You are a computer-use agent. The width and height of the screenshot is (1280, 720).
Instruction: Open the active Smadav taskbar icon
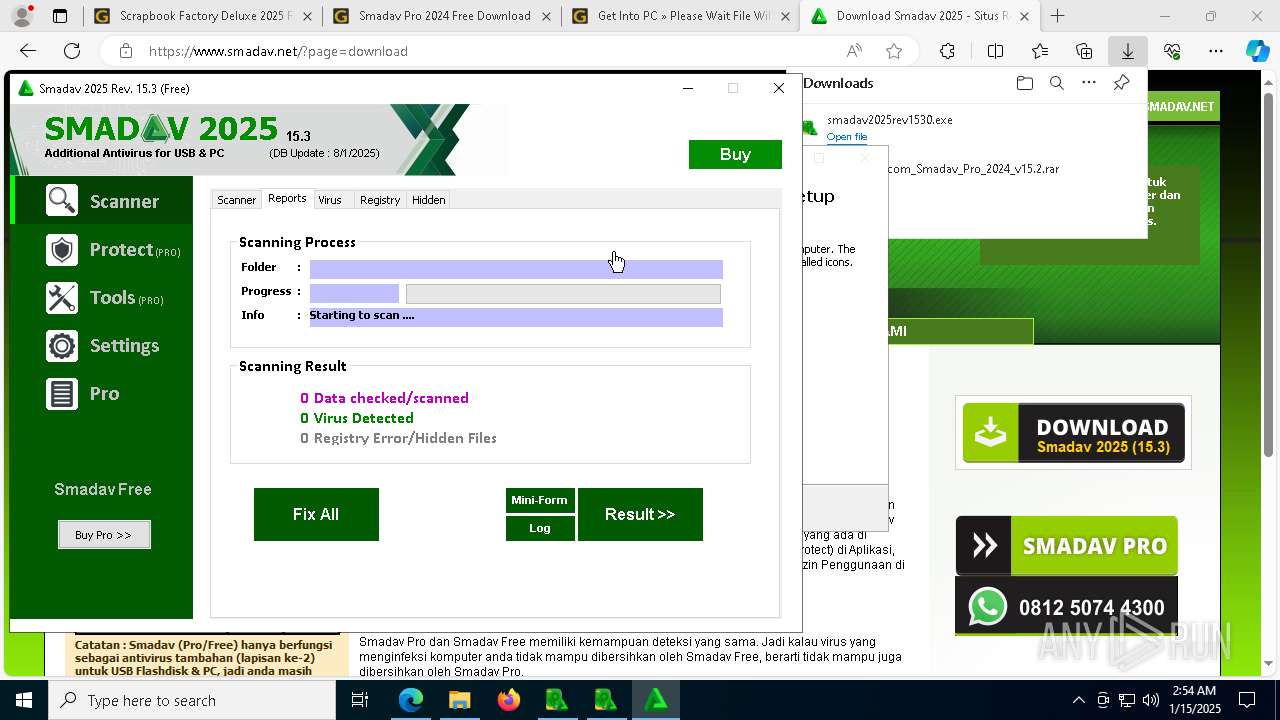pos(656,700)
